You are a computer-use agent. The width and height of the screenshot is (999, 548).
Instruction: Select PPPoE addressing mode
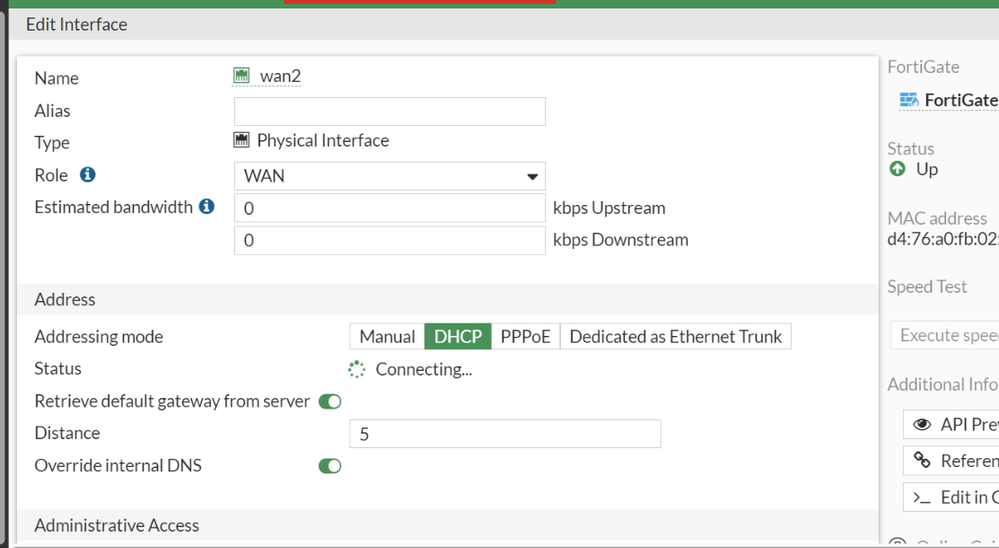[x=526, y=337]
